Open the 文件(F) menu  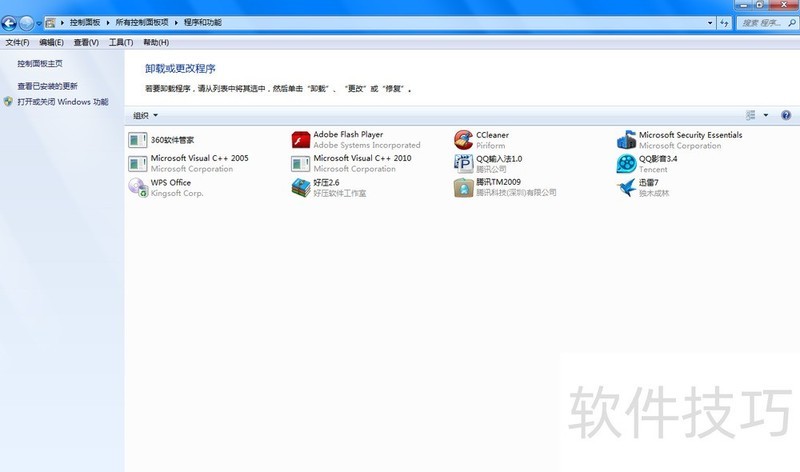(x=17, y=42)
